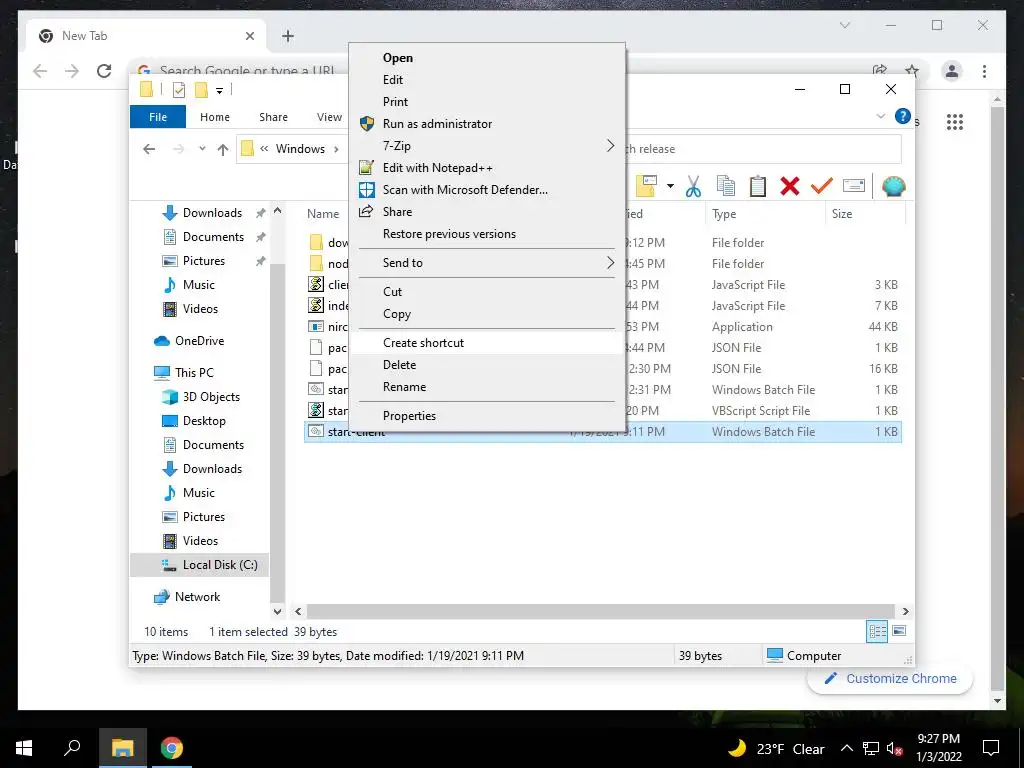The image size is (1024, 768).
Task: Switch to large icons view in status bar
Action: [x=899, y=631]
